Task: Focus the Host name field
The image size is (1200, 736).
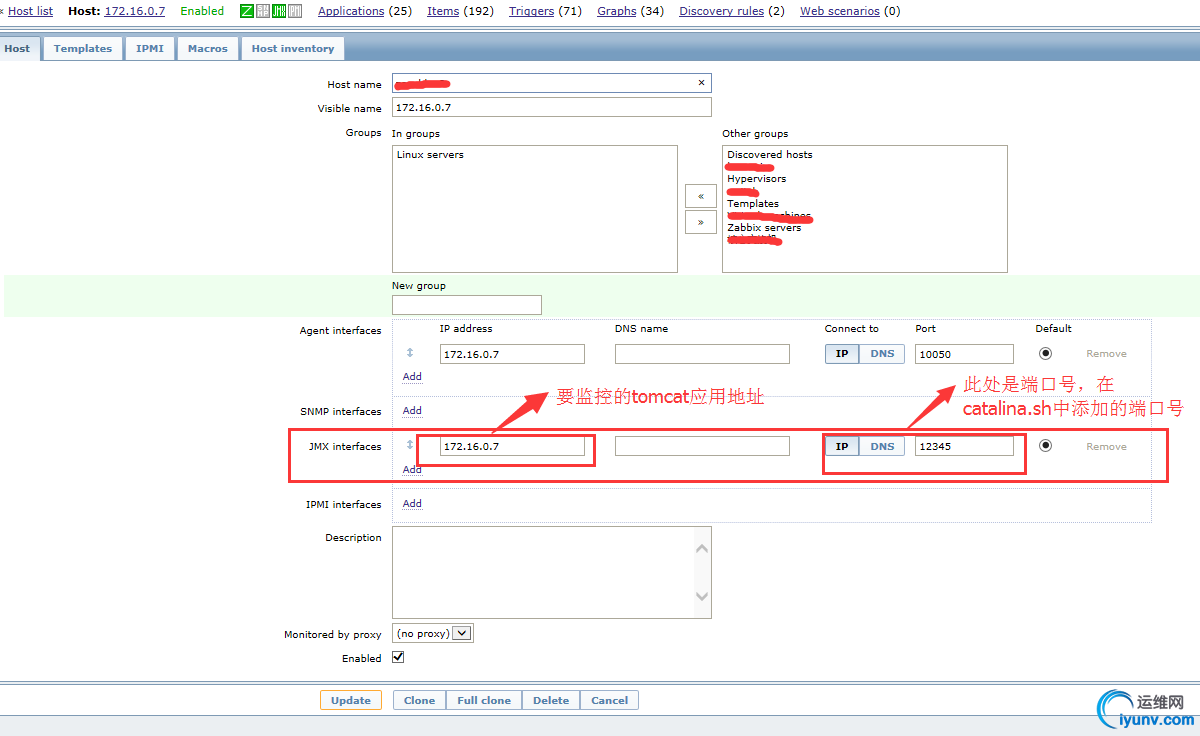Action: coord(552,83)
